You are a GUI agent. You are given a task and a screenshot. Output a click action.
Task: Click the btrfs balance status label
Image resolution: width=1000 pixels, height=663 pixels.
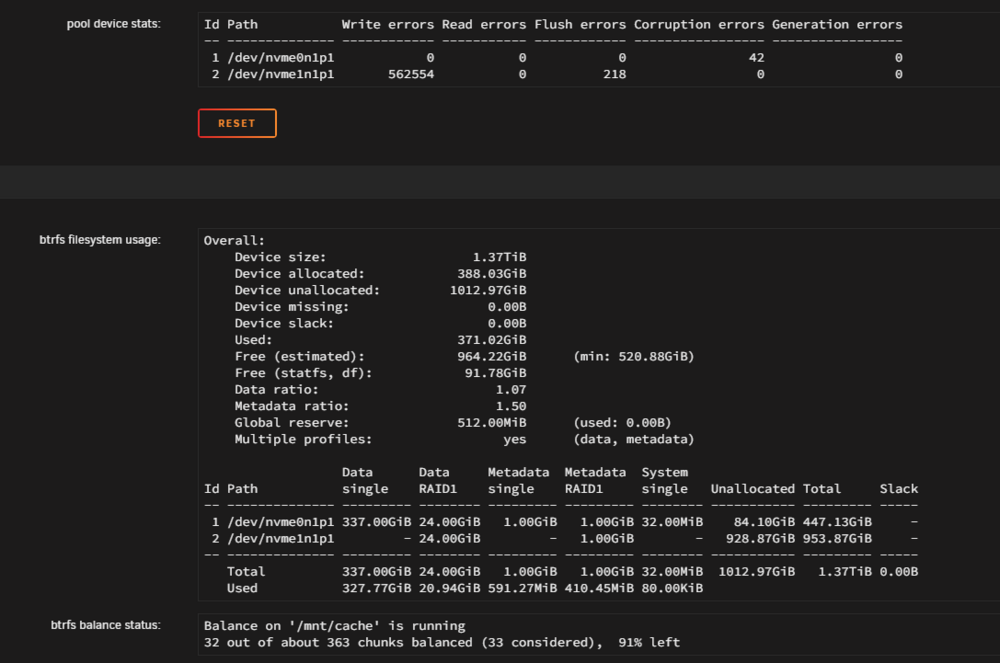coord(105,625)
